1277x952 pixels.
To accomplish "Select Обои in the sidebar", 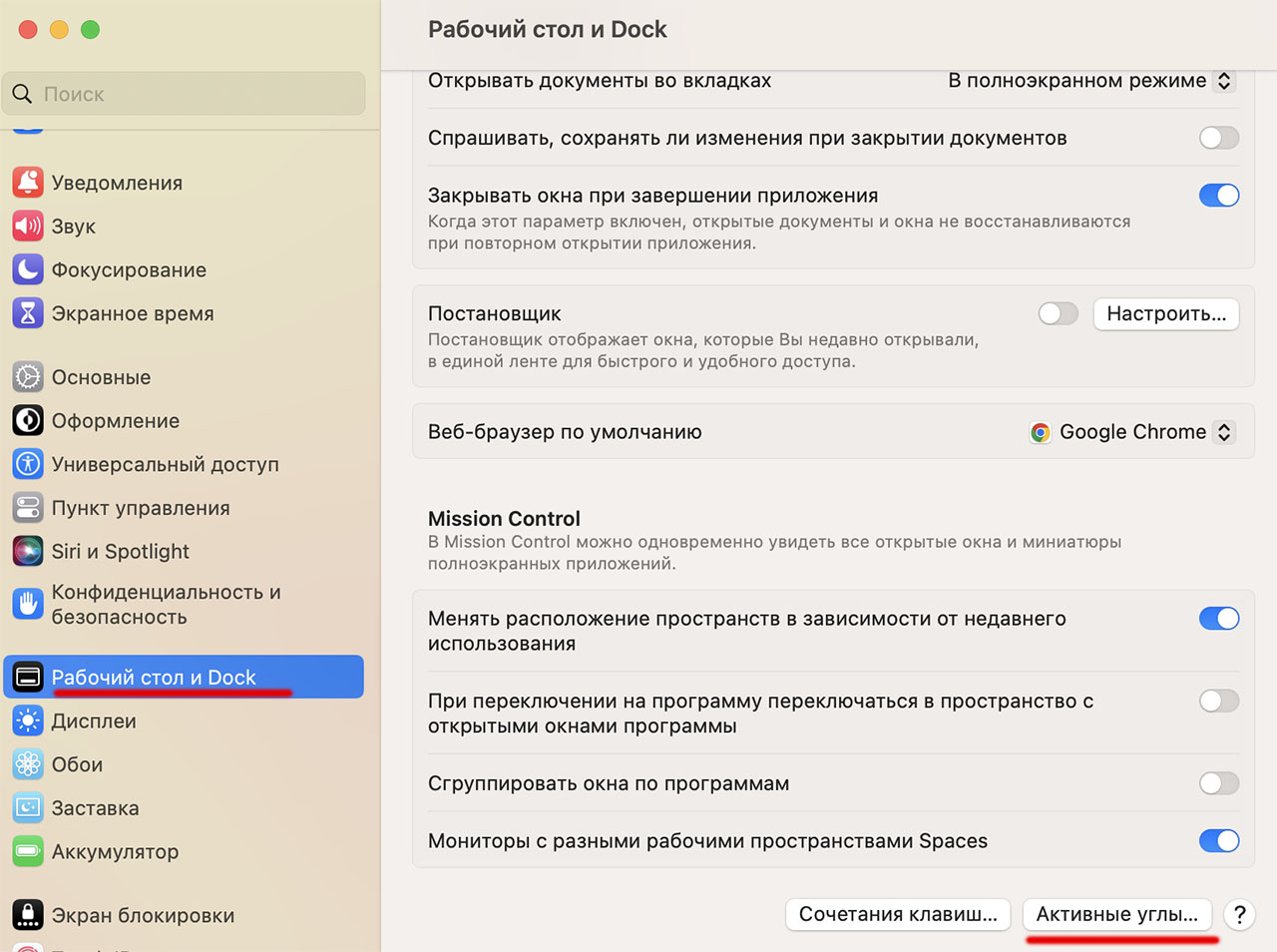I will tap(78, 764).
